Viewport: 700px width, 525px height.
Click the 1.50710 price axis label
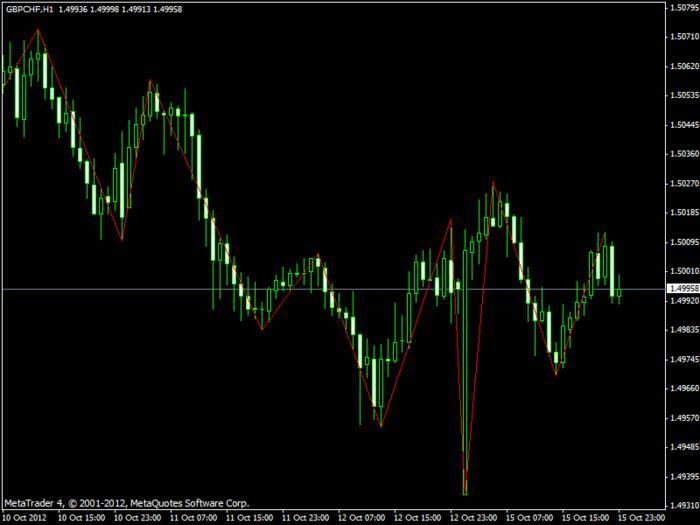click(684, 37)
